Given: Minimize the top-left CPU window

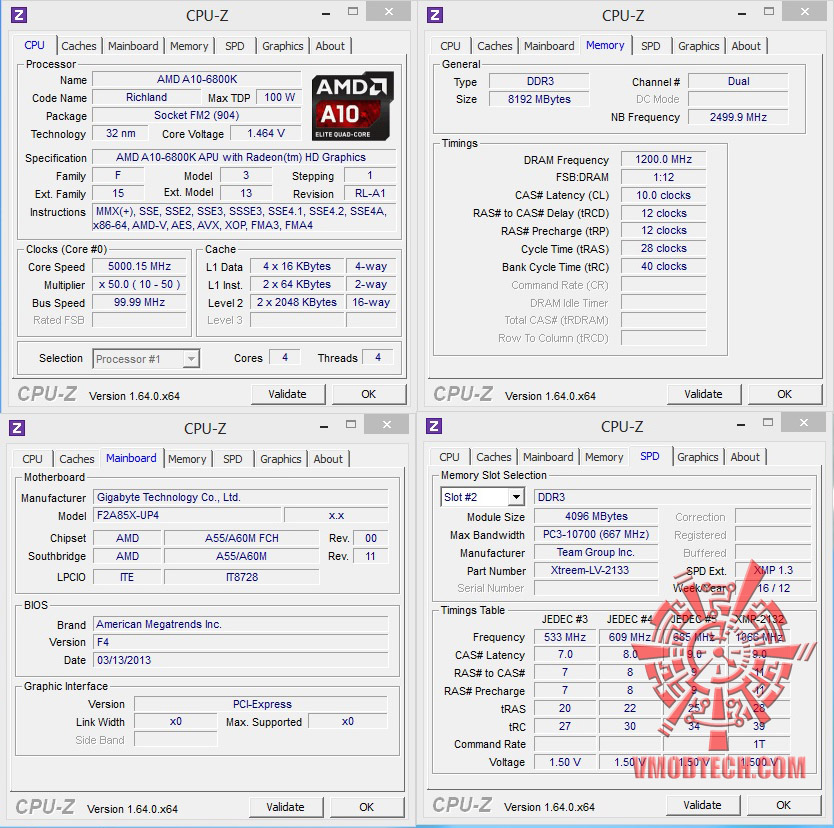Looking at the screenshot, I should [326, 14].
